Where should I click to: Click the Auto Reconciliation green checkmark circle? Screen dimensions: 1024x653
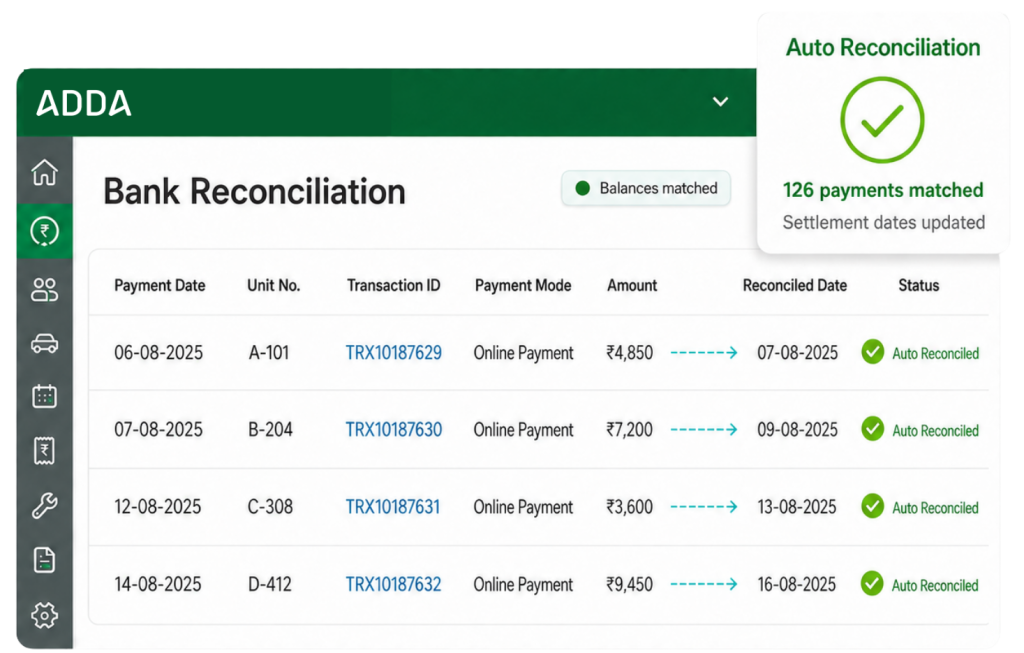click(x=882, y=119)
